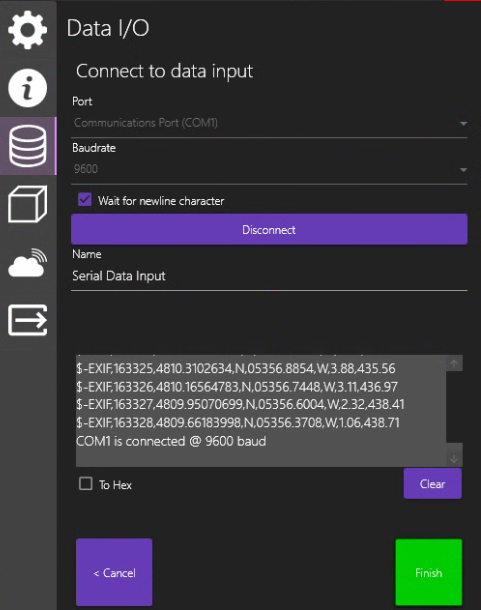Image resolution: width=481 pixels, height=610 pixels.
Task: Click the log scrollbar track
Action: (454, 407)
